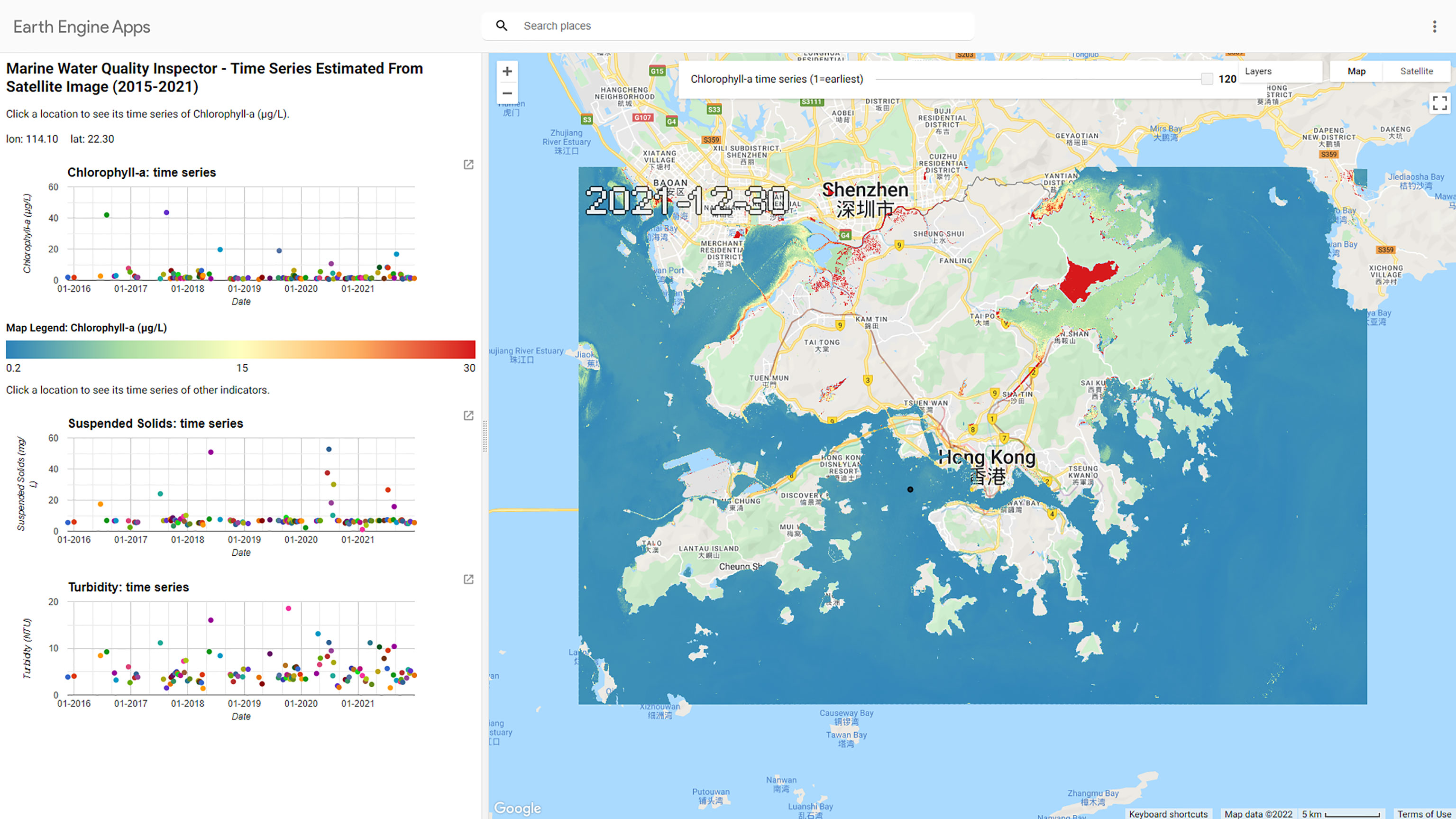
Task: Click the lat: 22.30 label
Action: (x=92, y=139)
